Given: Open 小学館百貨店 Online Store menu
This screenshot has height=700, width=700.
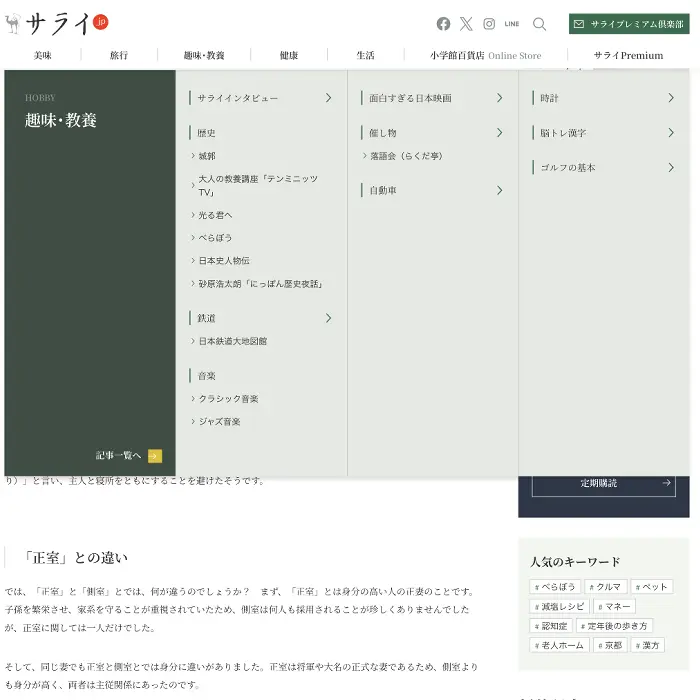Looking at the screenshot, I should [x=485, y=55].
